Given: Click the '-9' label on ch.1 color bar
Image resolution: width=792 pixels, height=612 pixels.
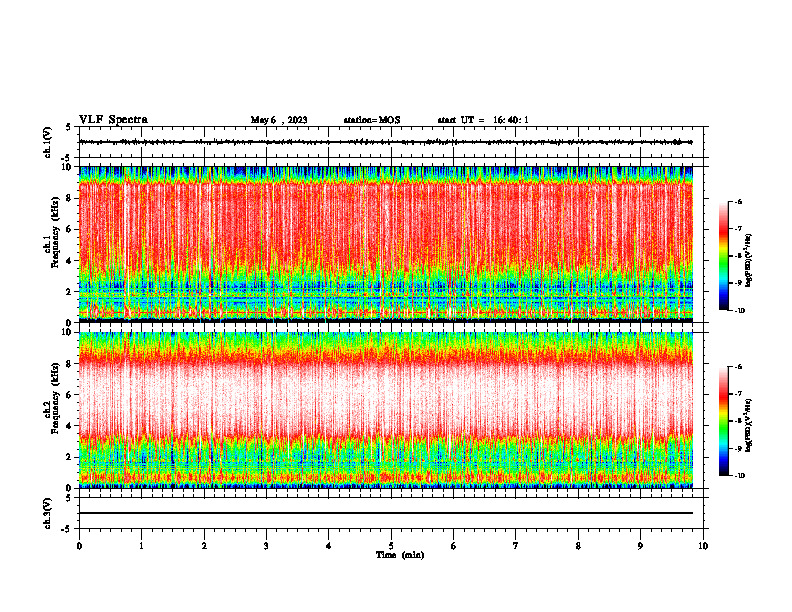Looking at the screenshot, I should (738, 283).
